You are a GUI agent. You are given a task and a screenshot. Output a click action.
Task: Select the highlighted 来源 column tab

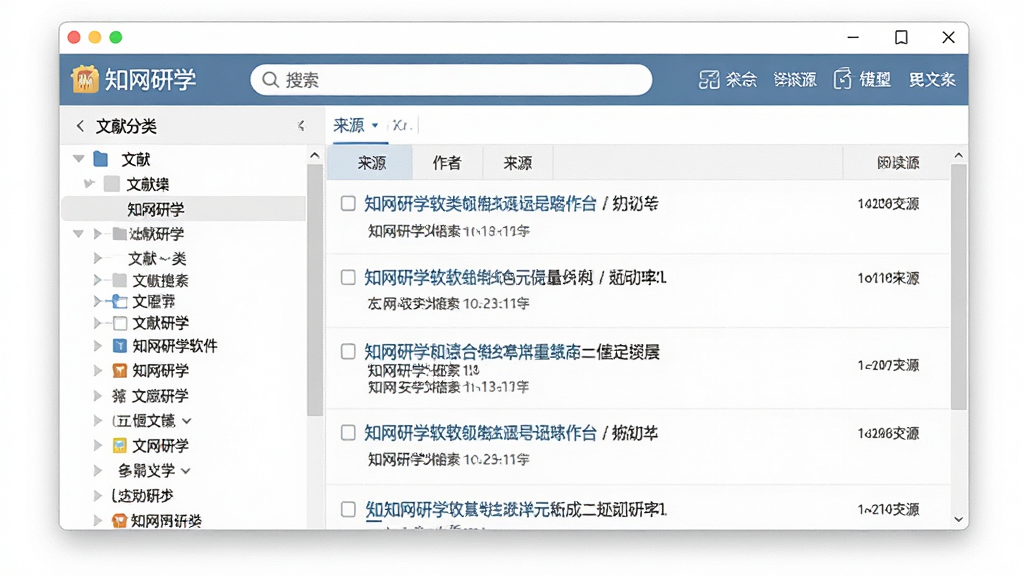(x=370, y=163)
